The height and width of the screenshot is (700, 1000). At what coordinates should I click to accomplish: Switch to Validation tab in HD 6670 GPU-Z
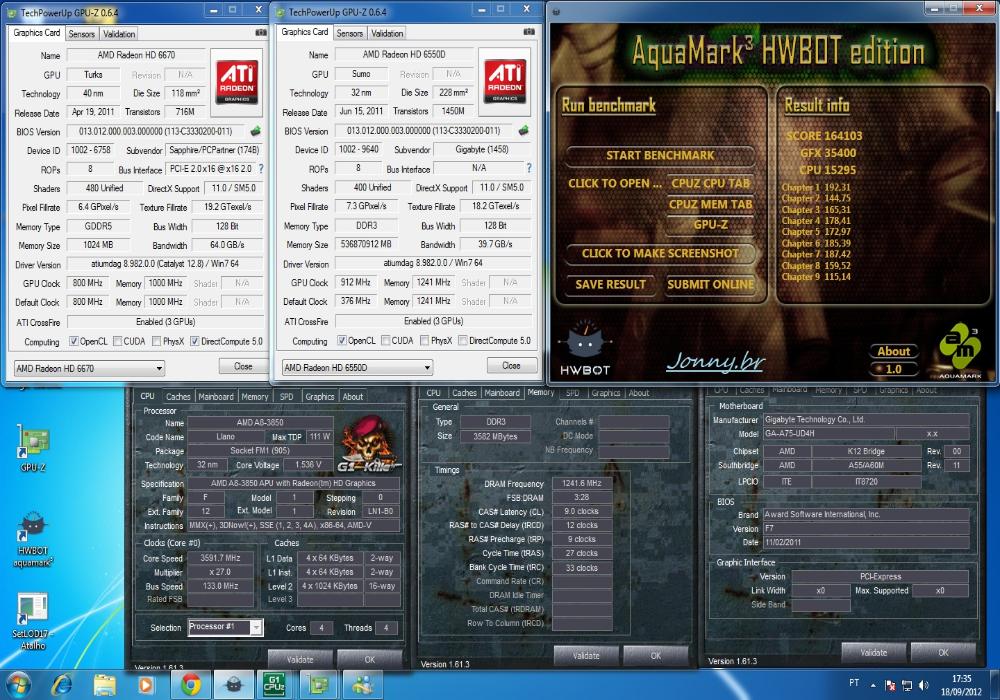[x=119, y=34]
